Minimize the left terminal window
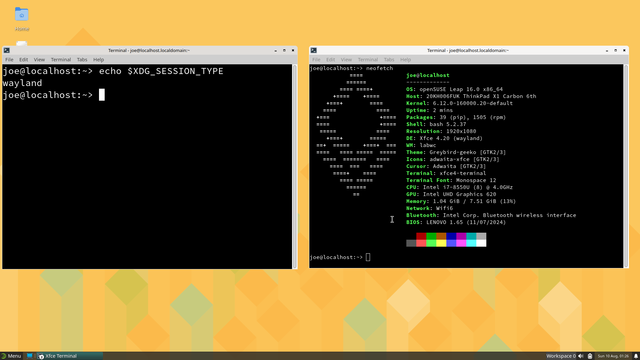The height and width of the screenshot is (360, 640). pos(276,51)
